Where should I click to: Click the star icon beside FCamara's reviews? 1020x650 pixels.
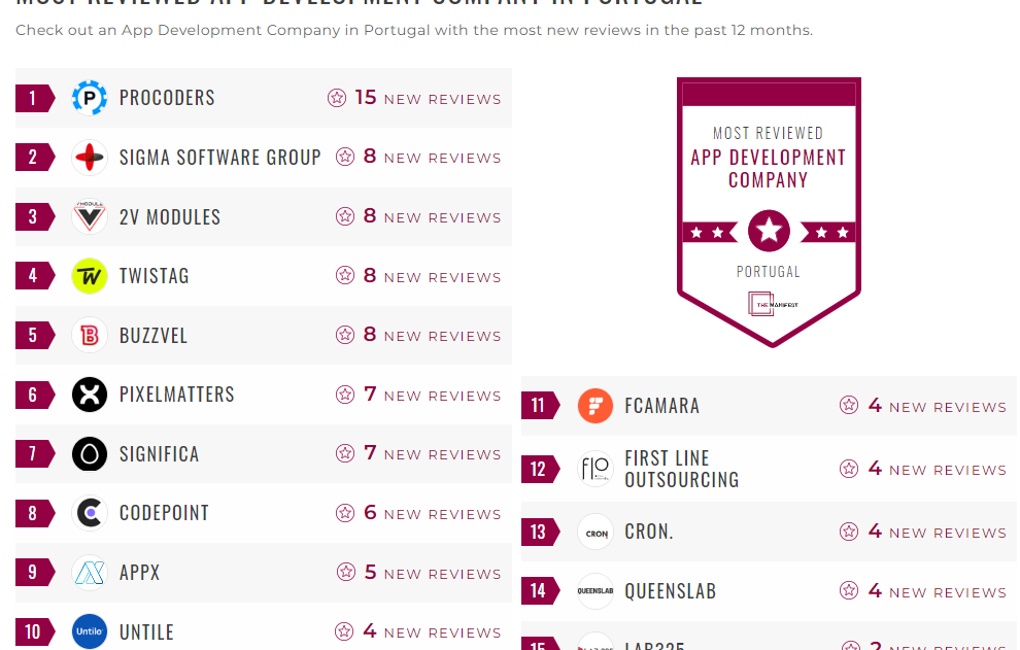pos(849,405)
